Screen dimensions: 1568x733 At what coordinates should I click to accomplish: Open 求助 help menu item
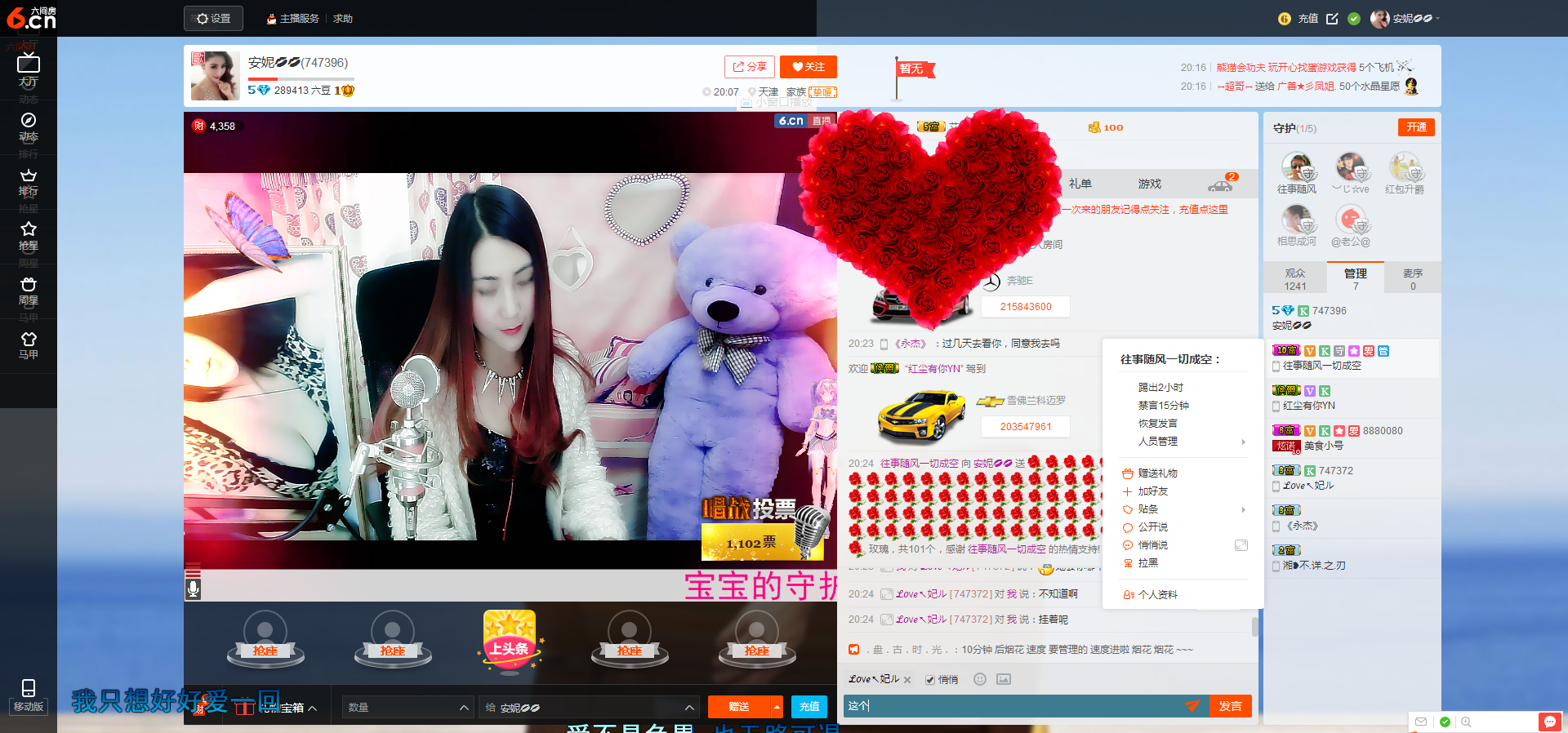click(x=343, y=19)
